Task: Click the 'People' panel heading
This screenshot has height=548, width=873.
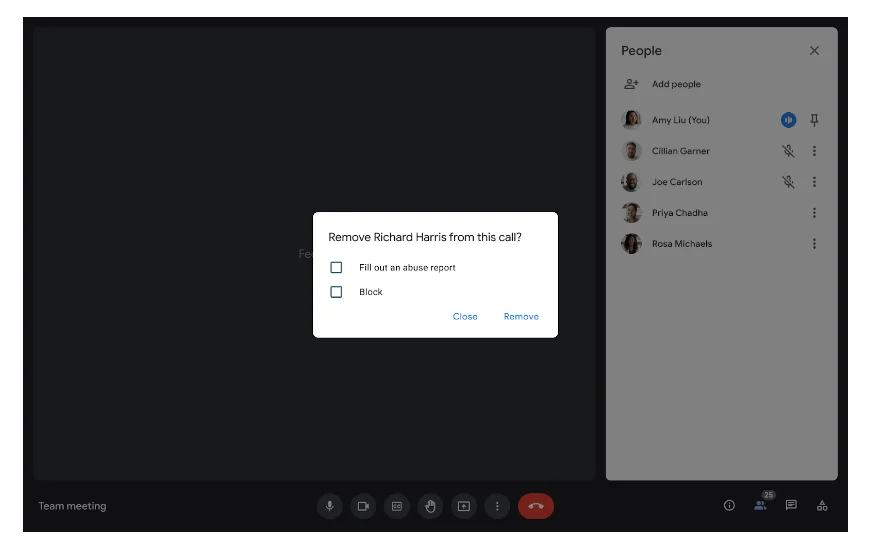Action: 641,51
